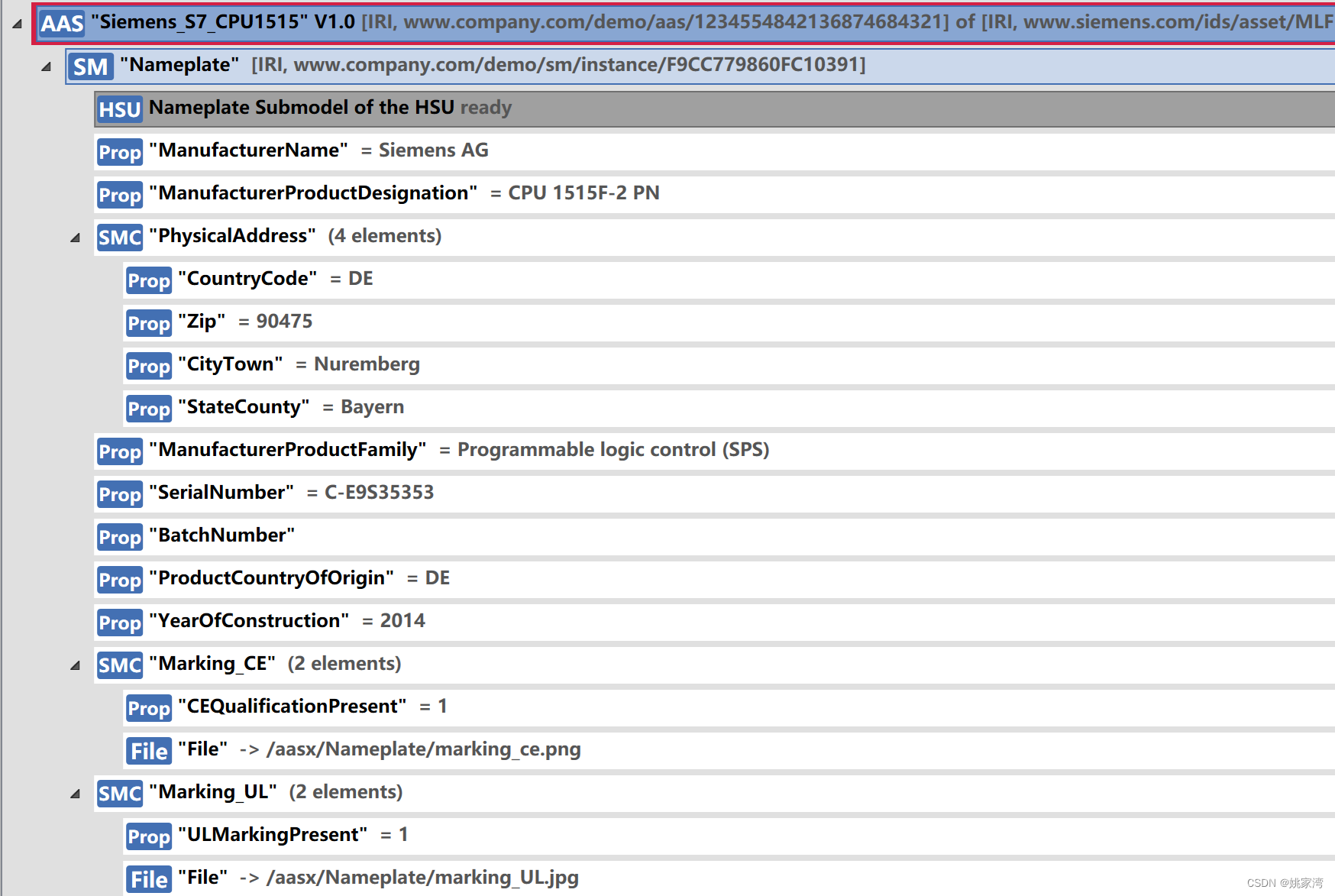Select "Zip" = 90475 text
The width and height of the screenshot is (1335, 896).
click(245, 322)
